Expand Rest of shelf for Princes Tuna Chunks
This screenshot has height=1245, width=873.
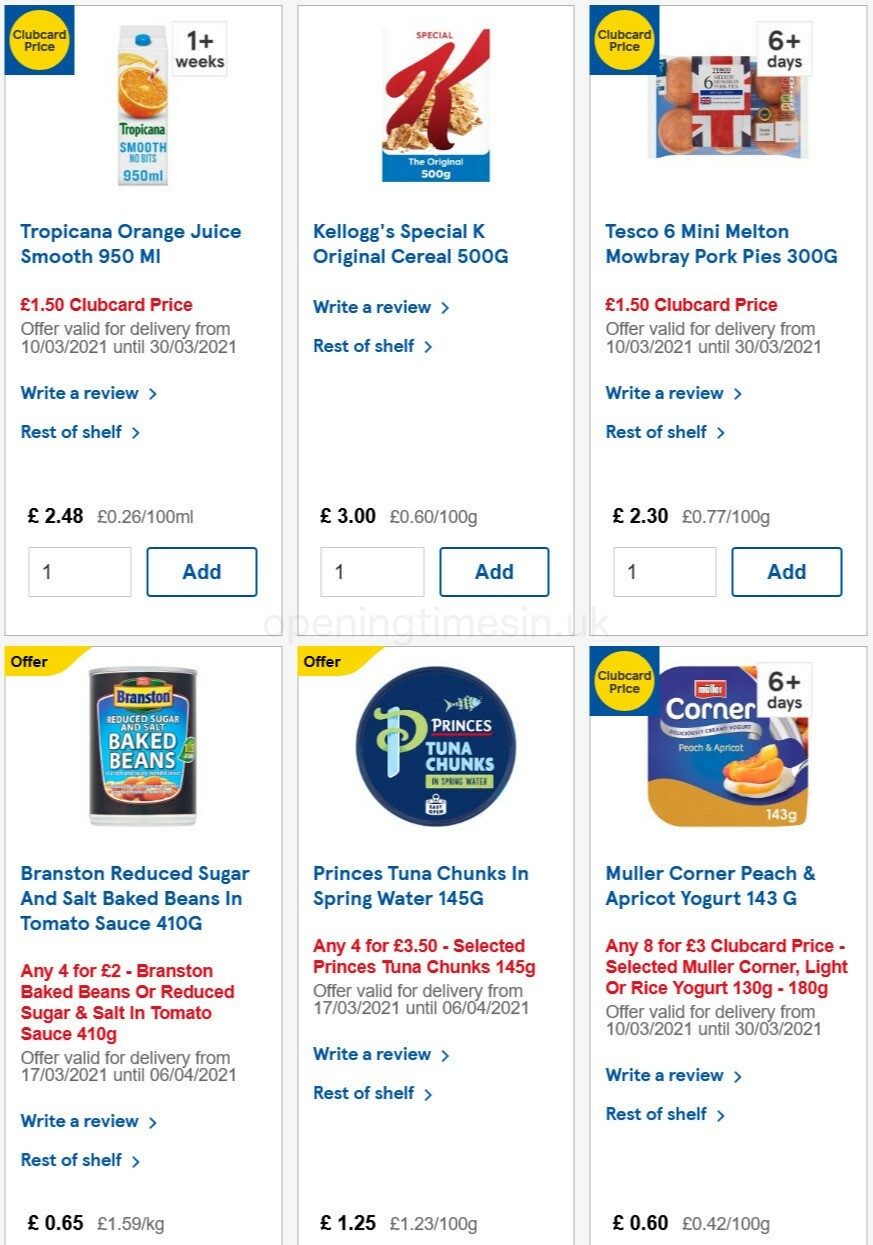[x=365, y=1093]
